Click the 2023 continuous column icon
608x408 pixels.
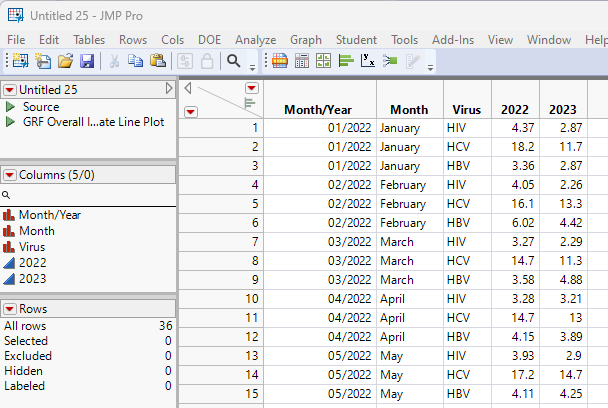9,279
